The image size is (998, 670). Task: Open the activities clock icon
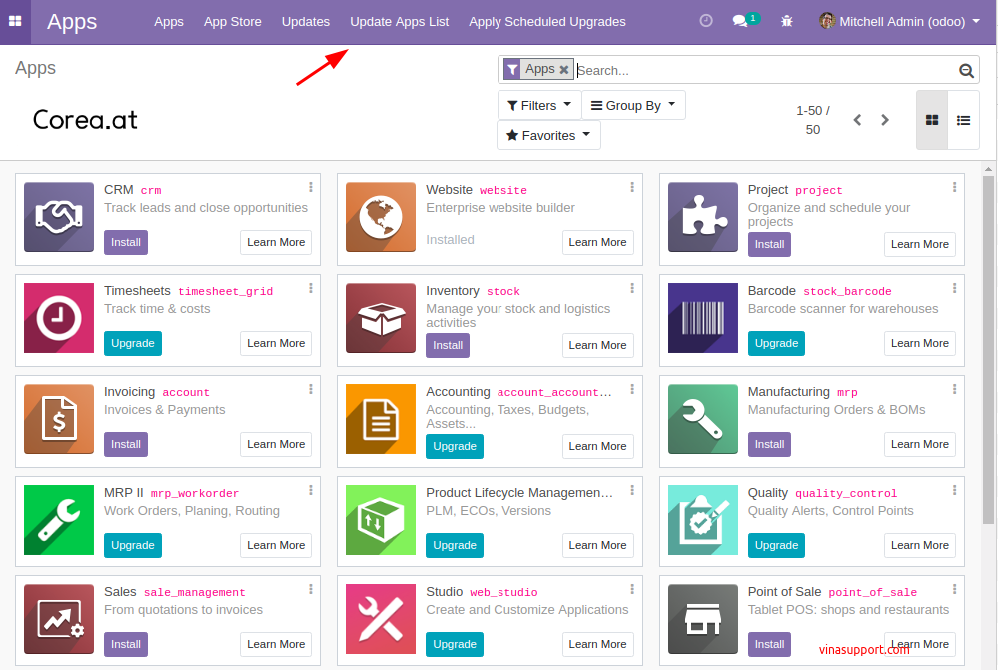tap(706, 21)
